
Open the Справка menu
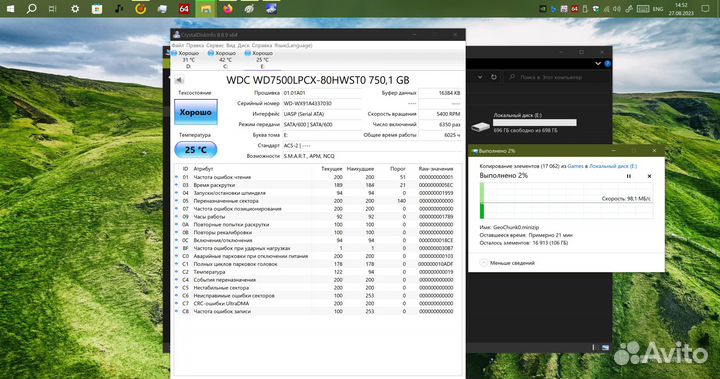point(262,45)
